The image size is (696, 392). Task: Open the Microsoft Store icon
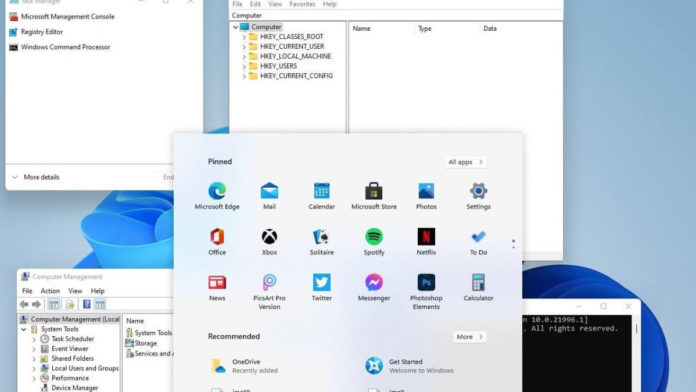(x=374, y=196)
